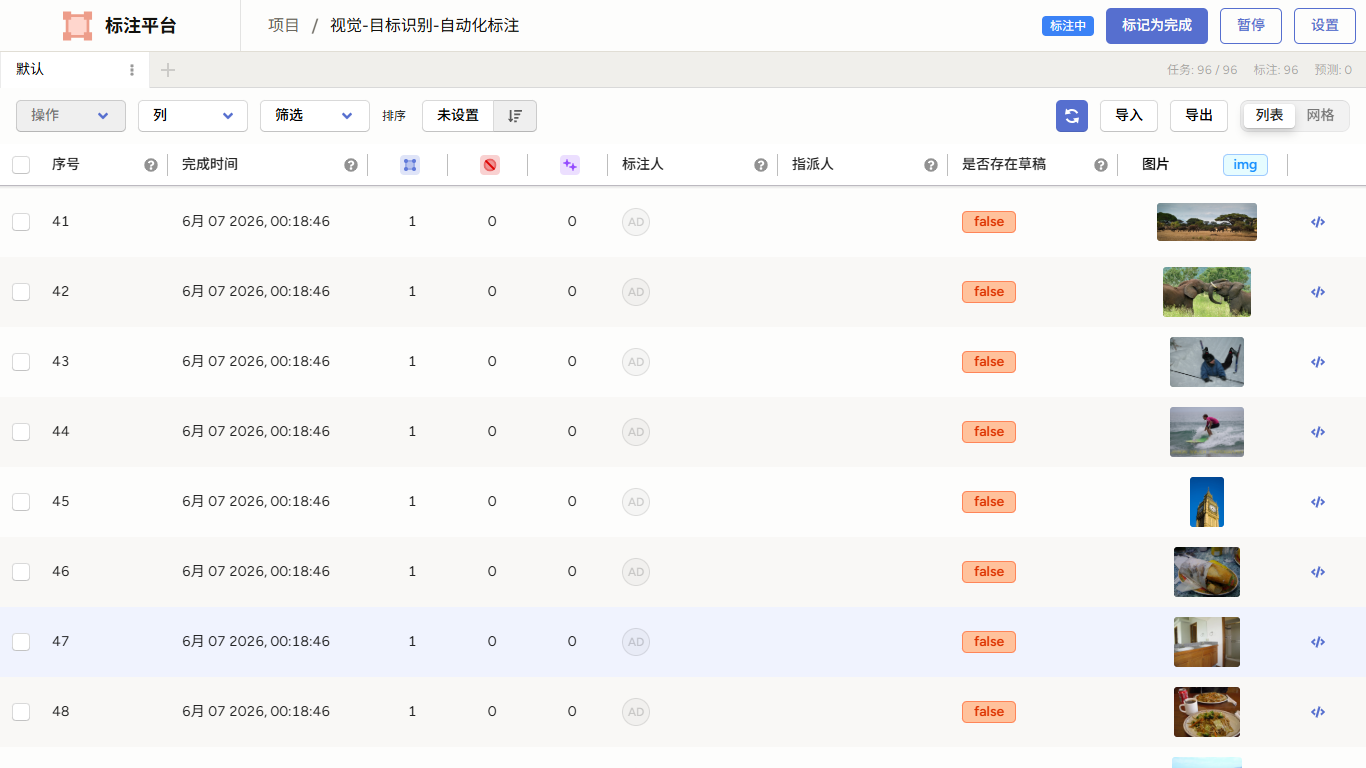Select checkbox for row 42
The image size is (1366, 768).
pos(21,292)
